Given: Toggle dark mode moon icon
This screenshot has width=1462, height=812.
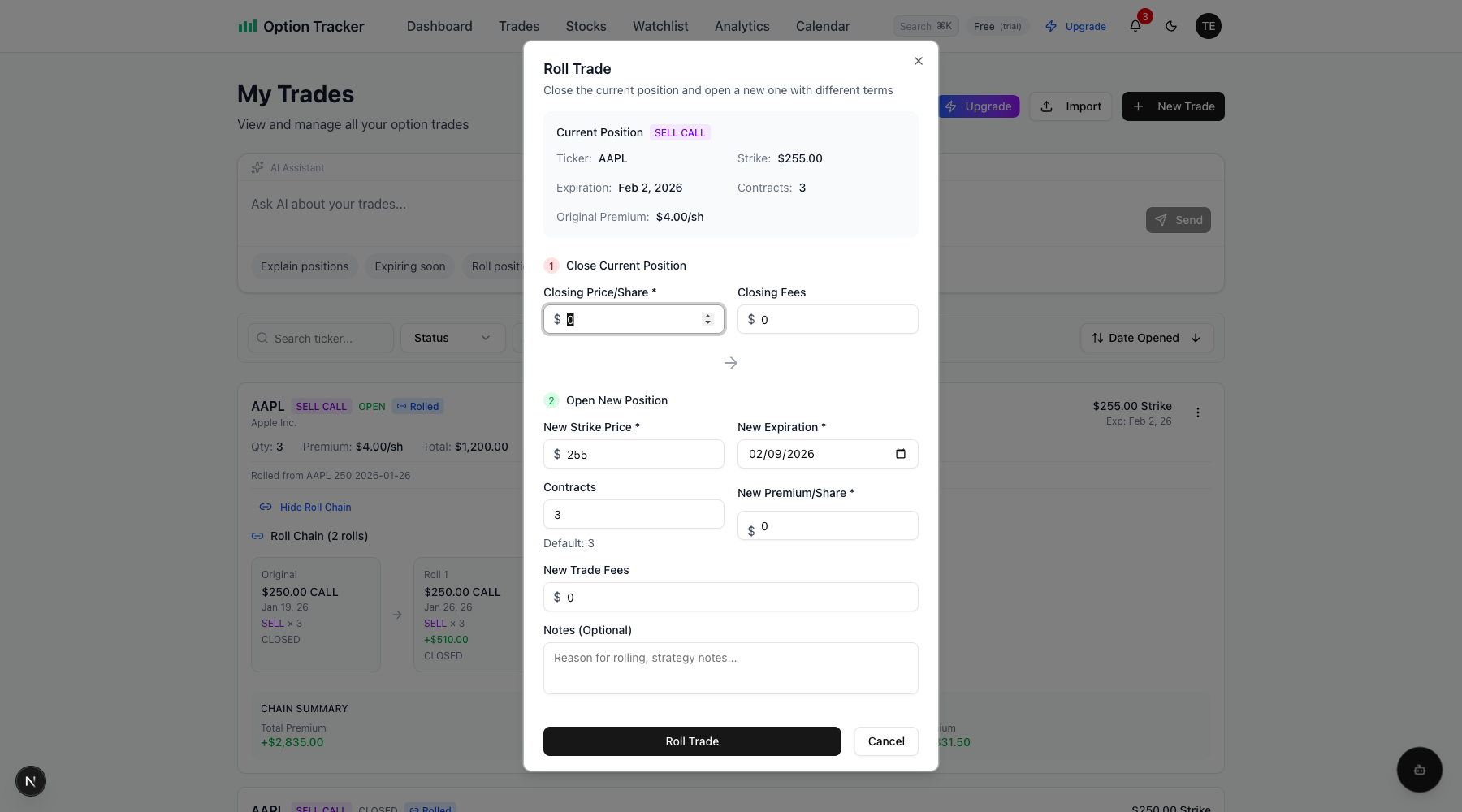Looking at the screenshot, I should [1171, 26].
